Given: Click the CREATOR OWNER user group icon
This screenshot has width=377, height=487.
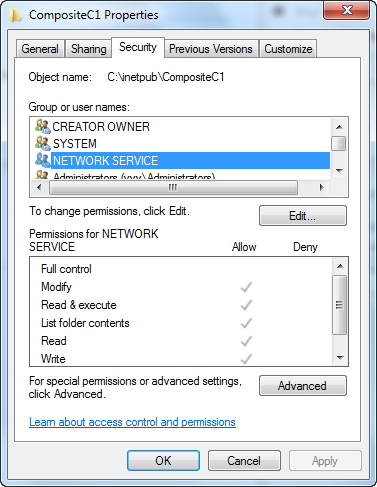Looking at the screenshot, I should click(43, 126).
